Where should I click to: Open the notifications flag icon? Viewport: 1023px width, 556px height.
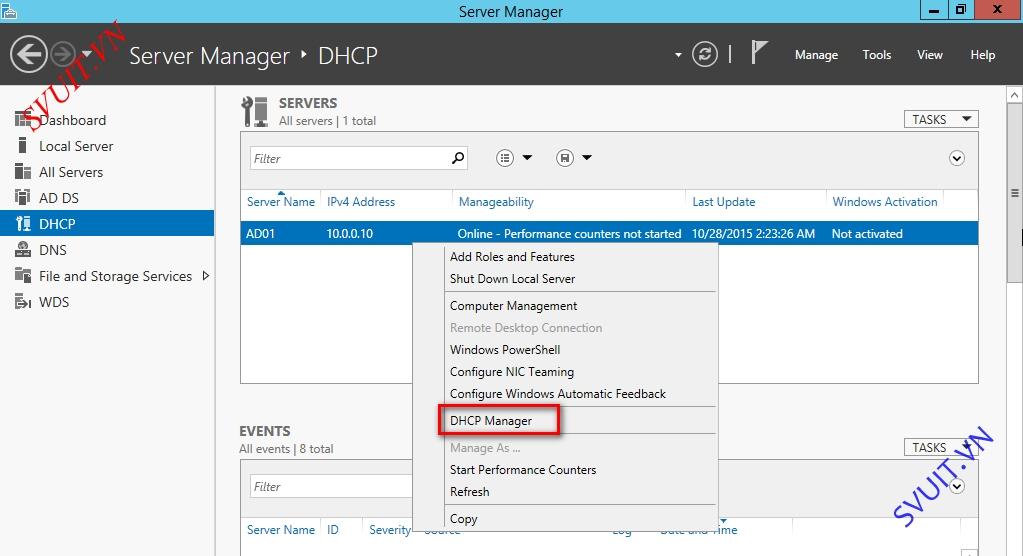point(759,53)
